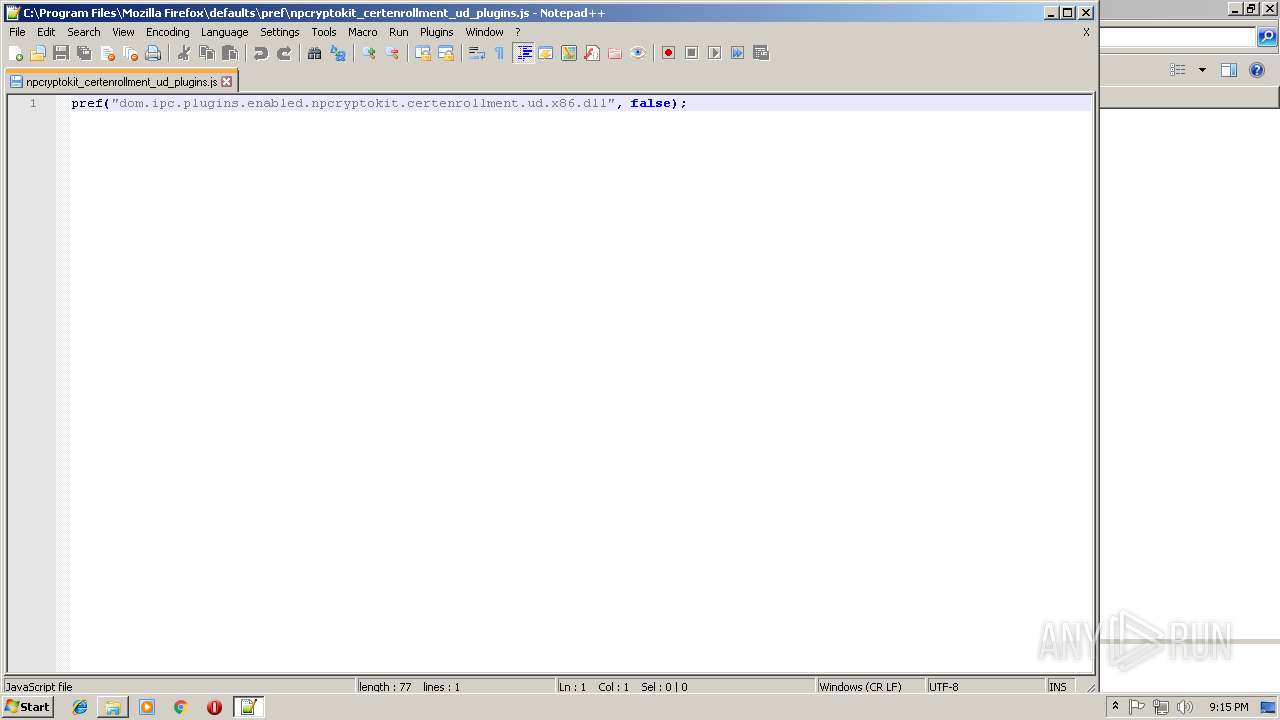
Task: Open the Settings menu
Action: [280, 32]
